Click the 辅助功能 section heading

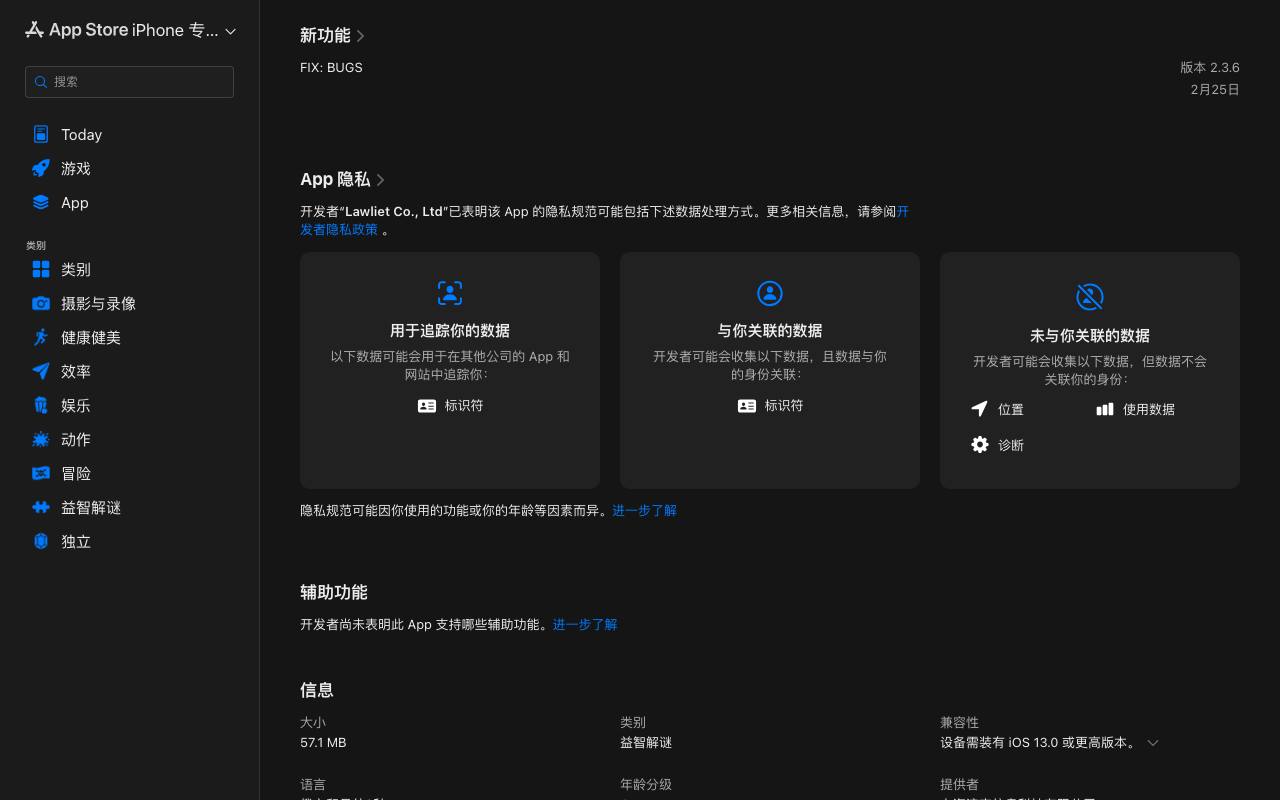(334, 593)
